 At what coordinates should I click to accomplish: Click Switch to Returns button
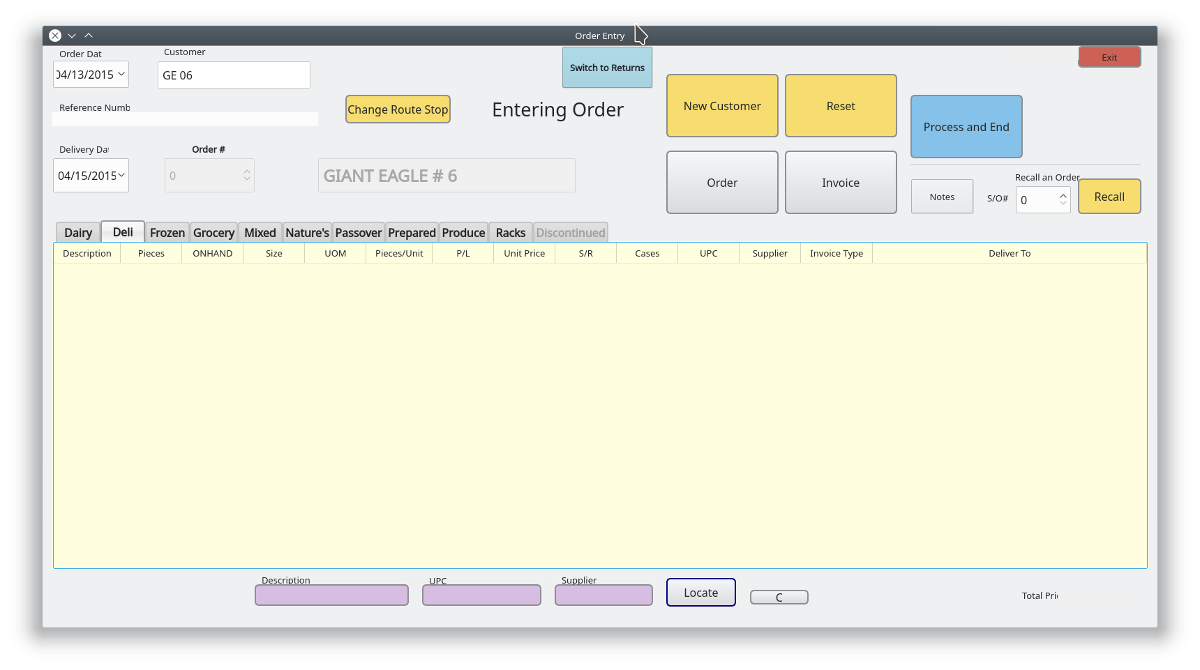click(607, 67)
